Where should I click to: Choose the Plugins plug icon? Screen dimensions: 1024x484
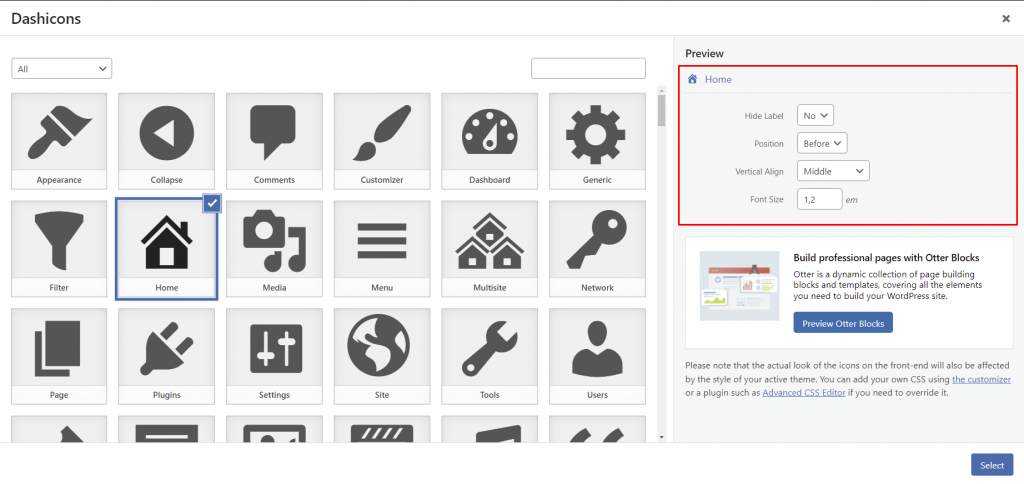pyautogui.click(x=167, y=356)
